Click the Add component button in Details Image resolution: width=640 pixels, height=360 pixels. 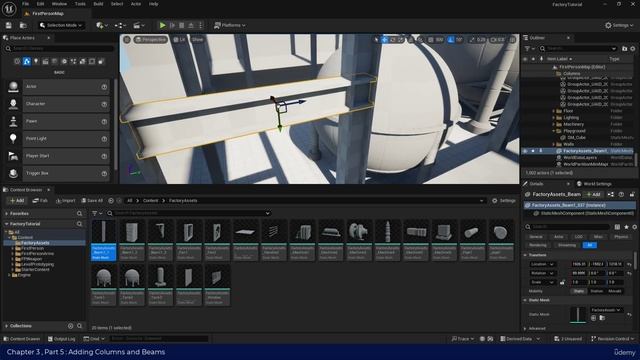point(594,194)
